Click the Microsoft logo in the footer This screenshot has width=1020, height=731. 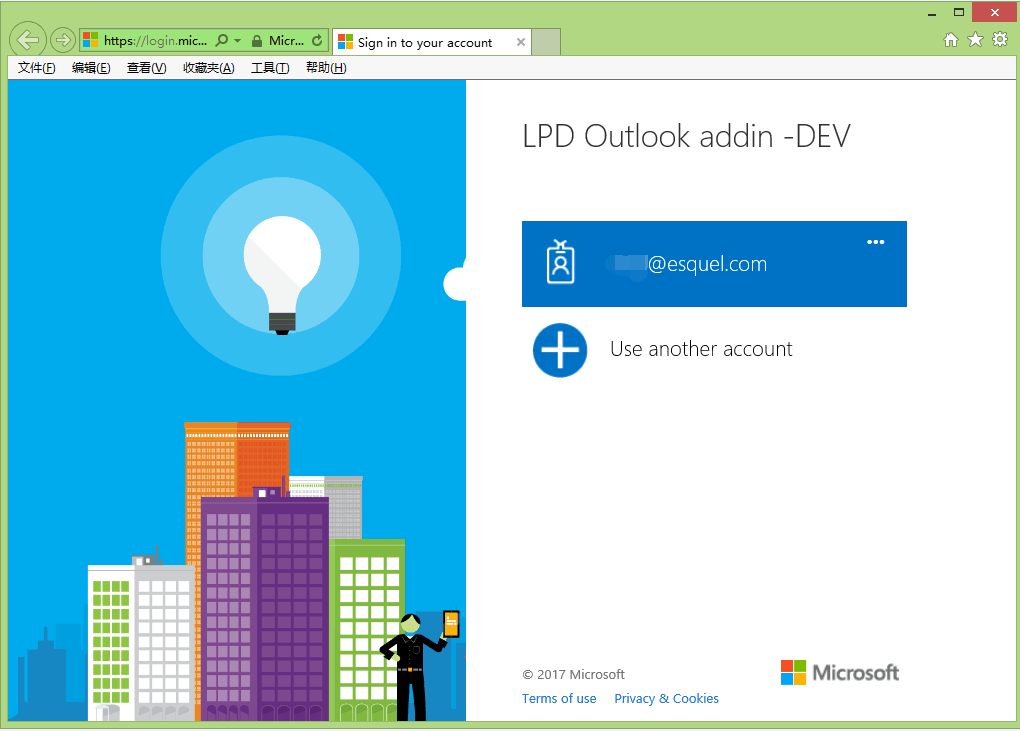click(x=840, y=672)
